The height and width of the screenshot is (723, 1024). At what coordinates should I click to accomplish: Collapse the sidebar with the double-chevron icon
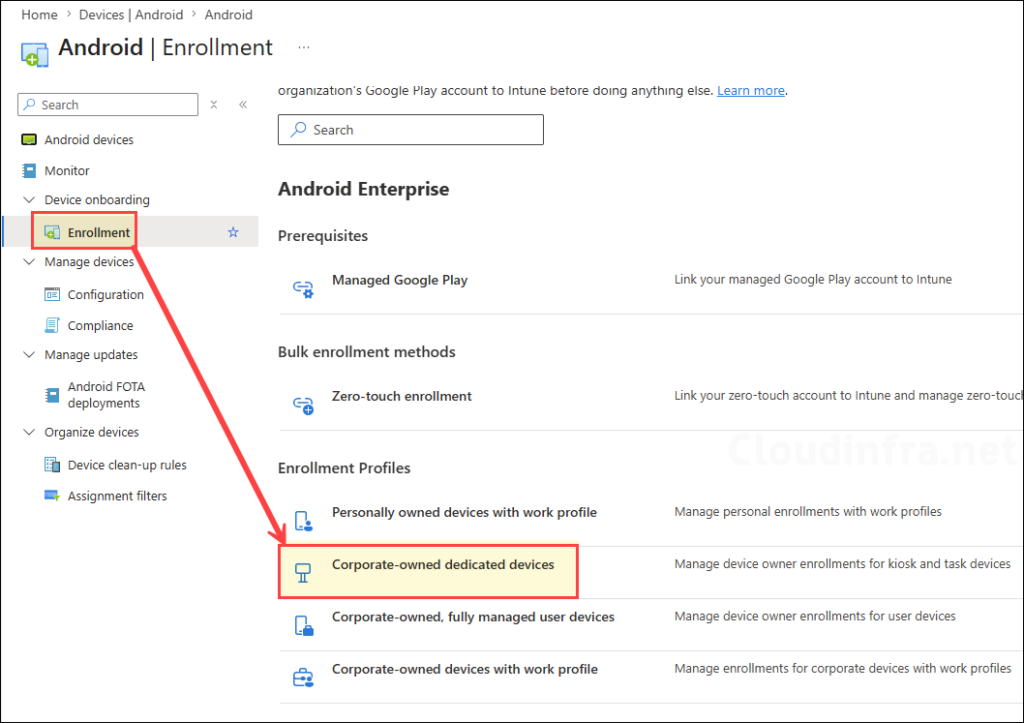(243, 104)
